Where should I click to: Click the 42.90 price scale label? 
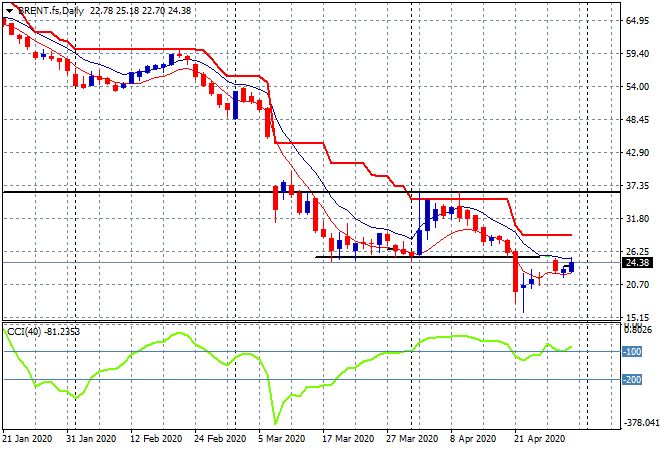(638, 152)
